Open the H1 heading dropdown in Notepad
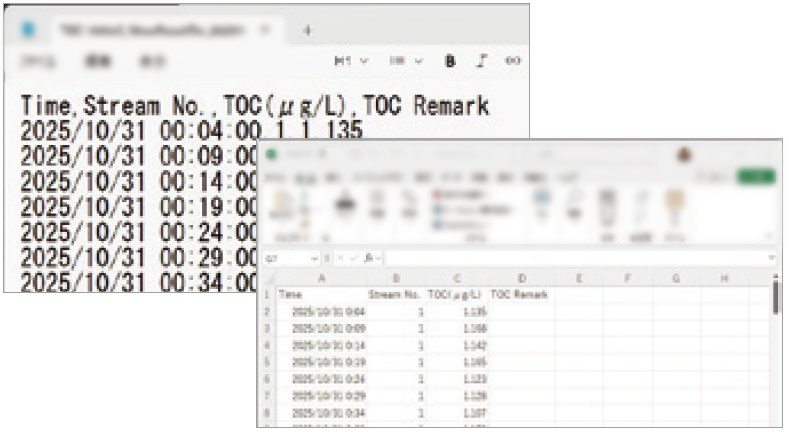Screen dimensions: 789x432 click(x=351, y=61)
